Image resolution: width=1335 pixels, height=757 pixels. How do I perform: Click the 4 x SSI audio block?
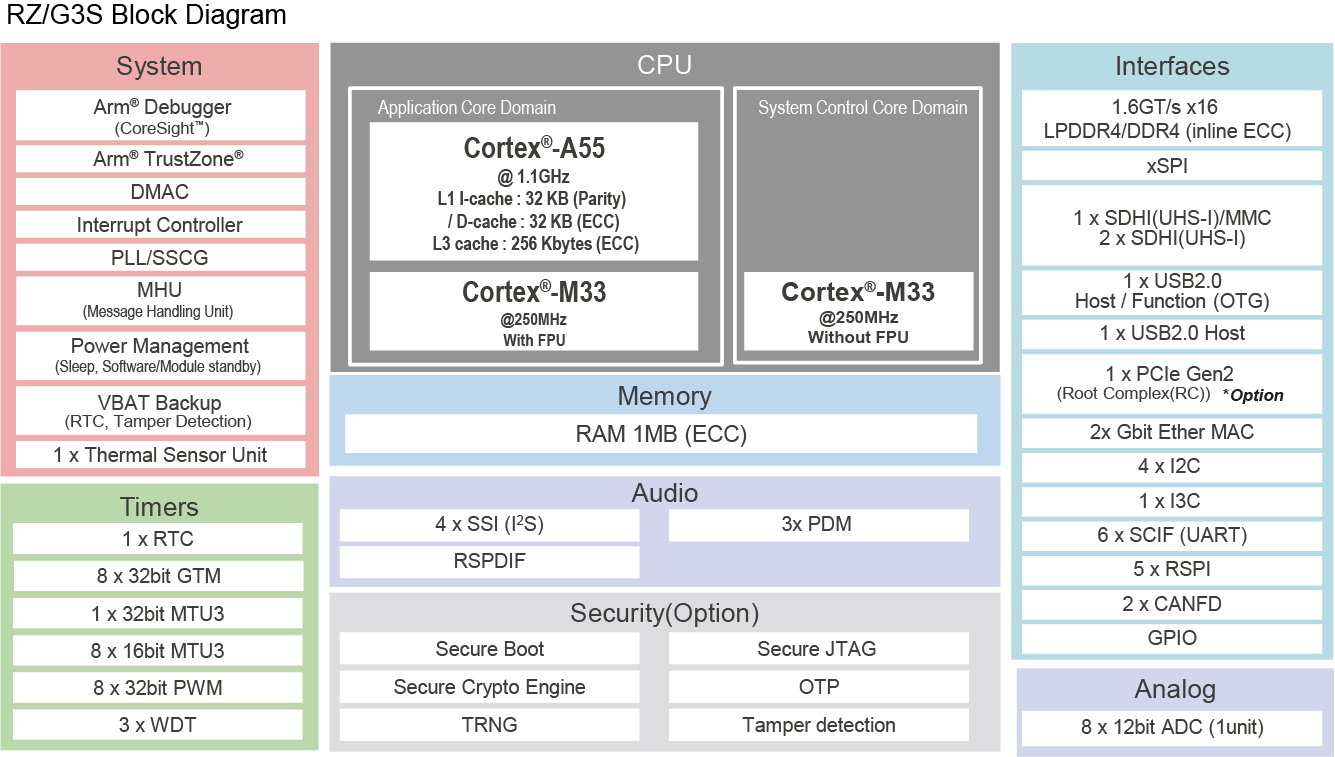tap(489, 525)
